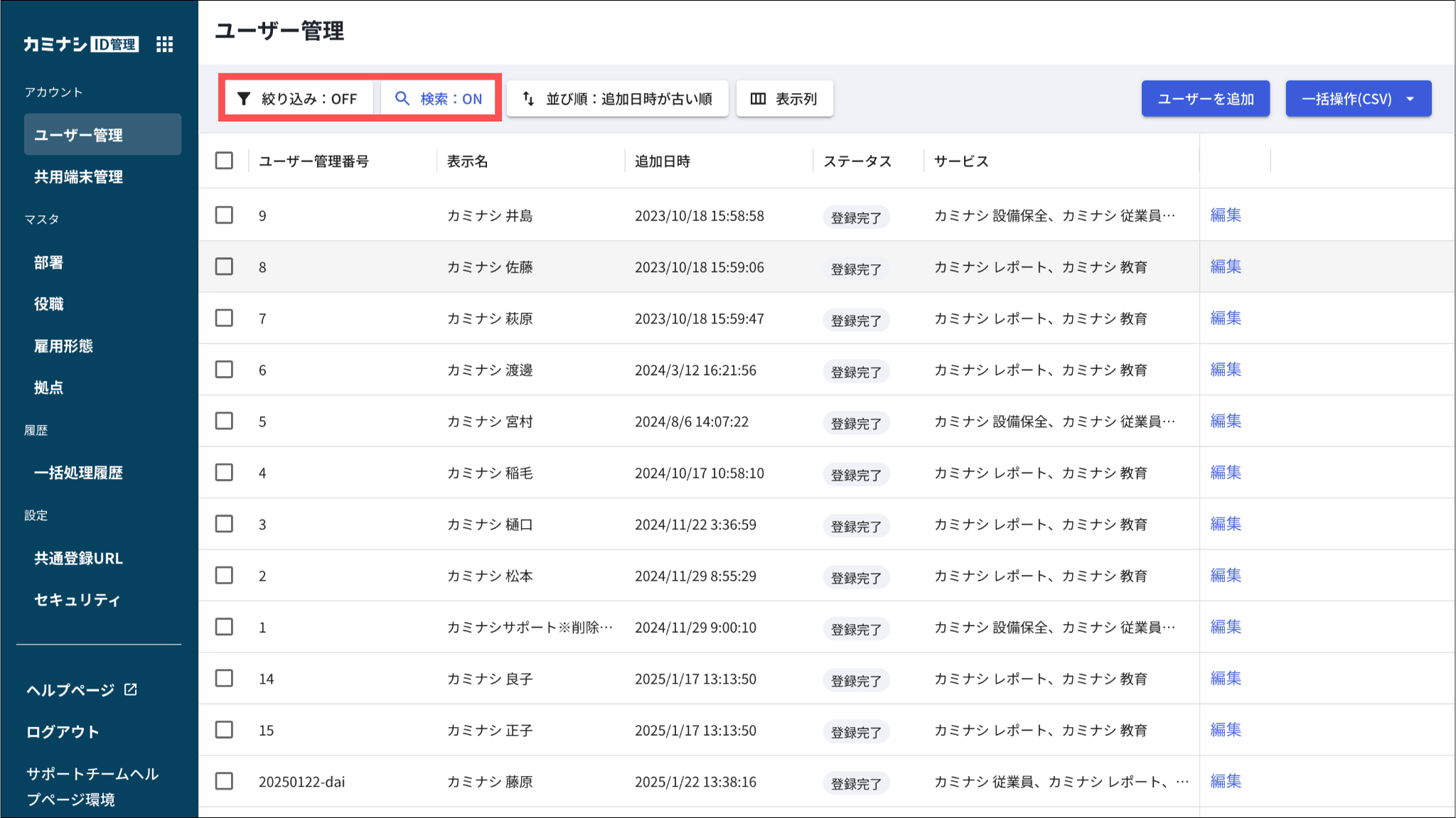Click the sort arrows icon (並び順)
Viewport: 1456px width, 818px height.
coord(528,99)
